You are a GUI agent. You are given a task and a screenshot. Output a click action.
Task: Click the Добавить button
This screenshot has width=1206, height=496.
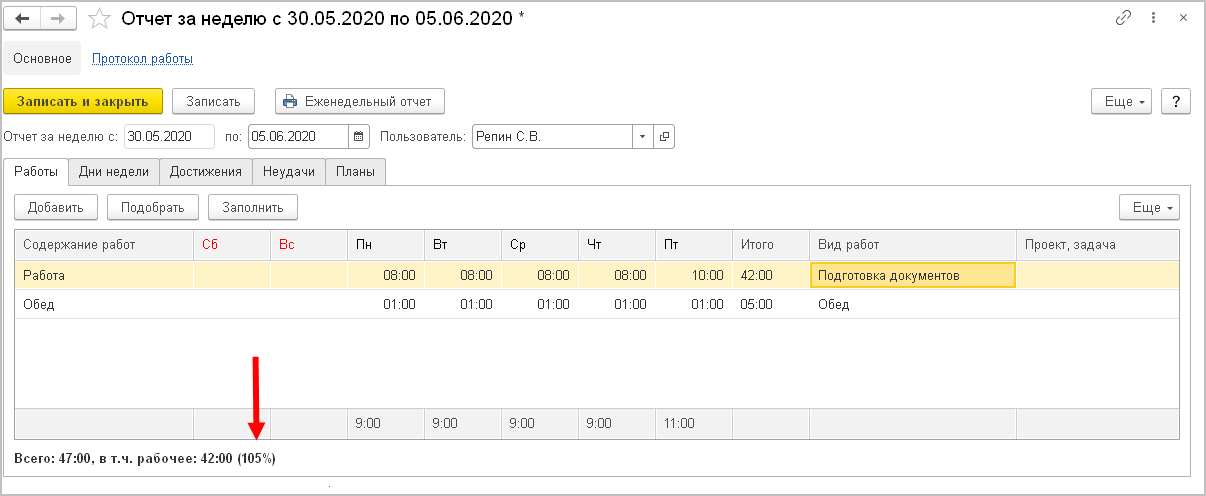coord(55,207)
